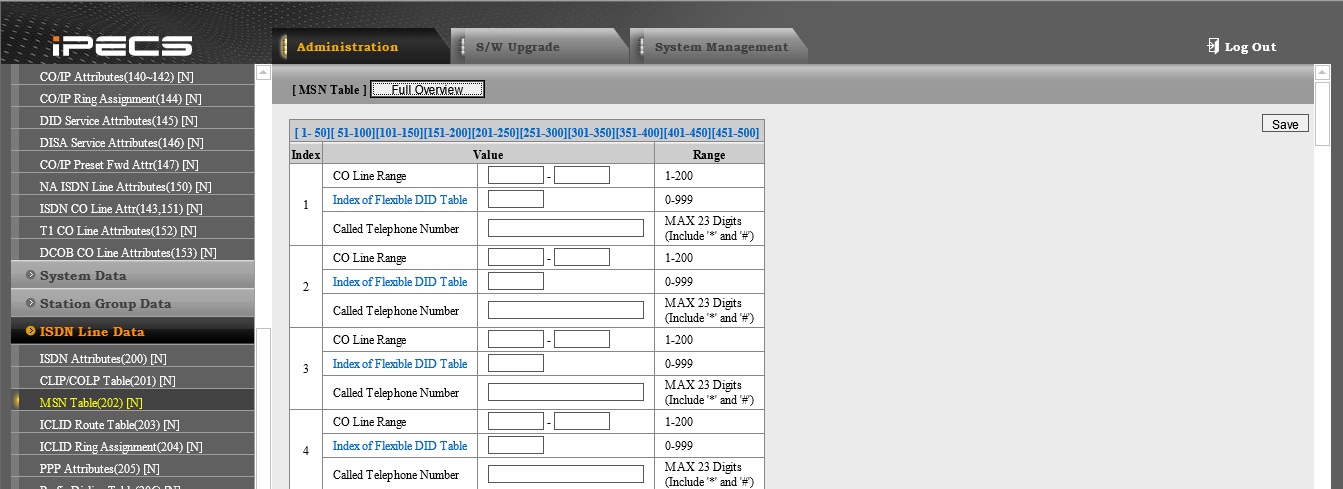Image resolution: width=1343 pixels, height=489 pixels.
Task: Click the iPECS logo
Action: [122, 46]
